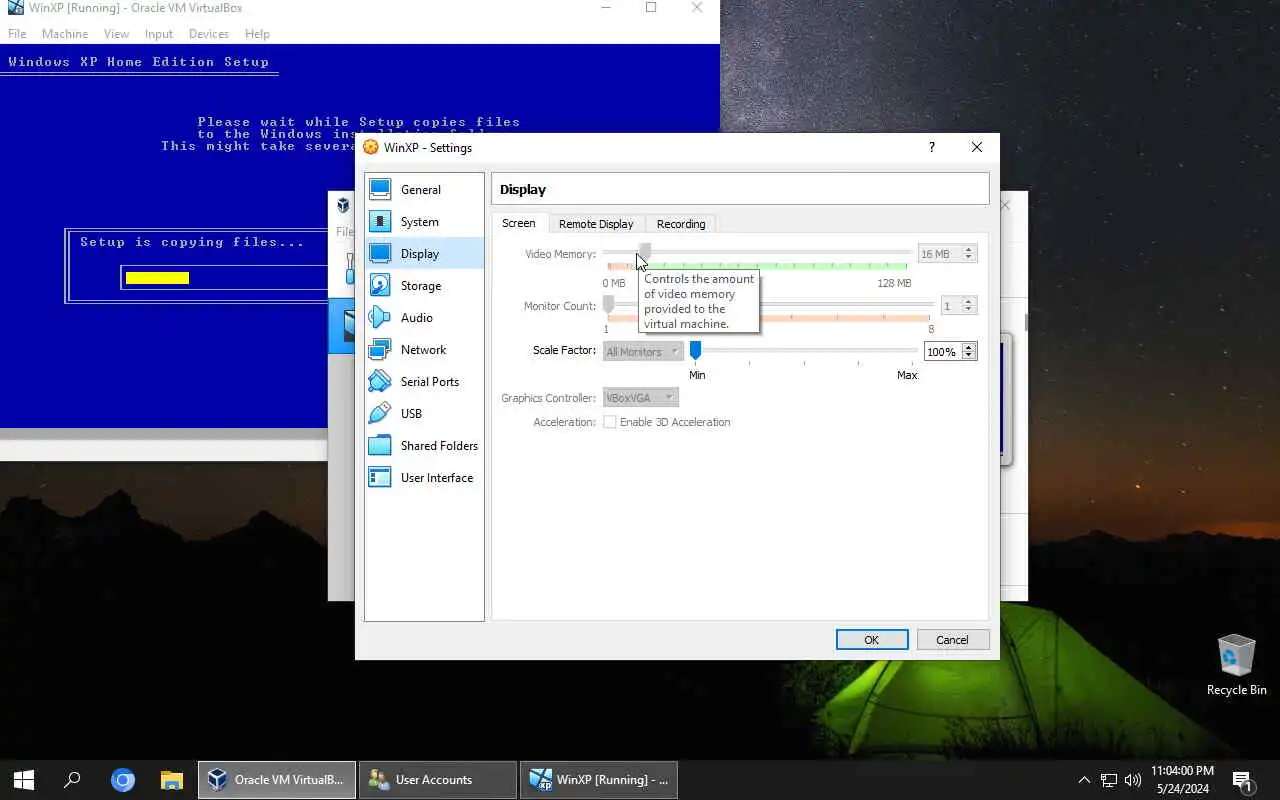This screenshot has height=800, width=1280.
Task: Click the Display monitor icon in sidebar
Action: coord(380,254)
